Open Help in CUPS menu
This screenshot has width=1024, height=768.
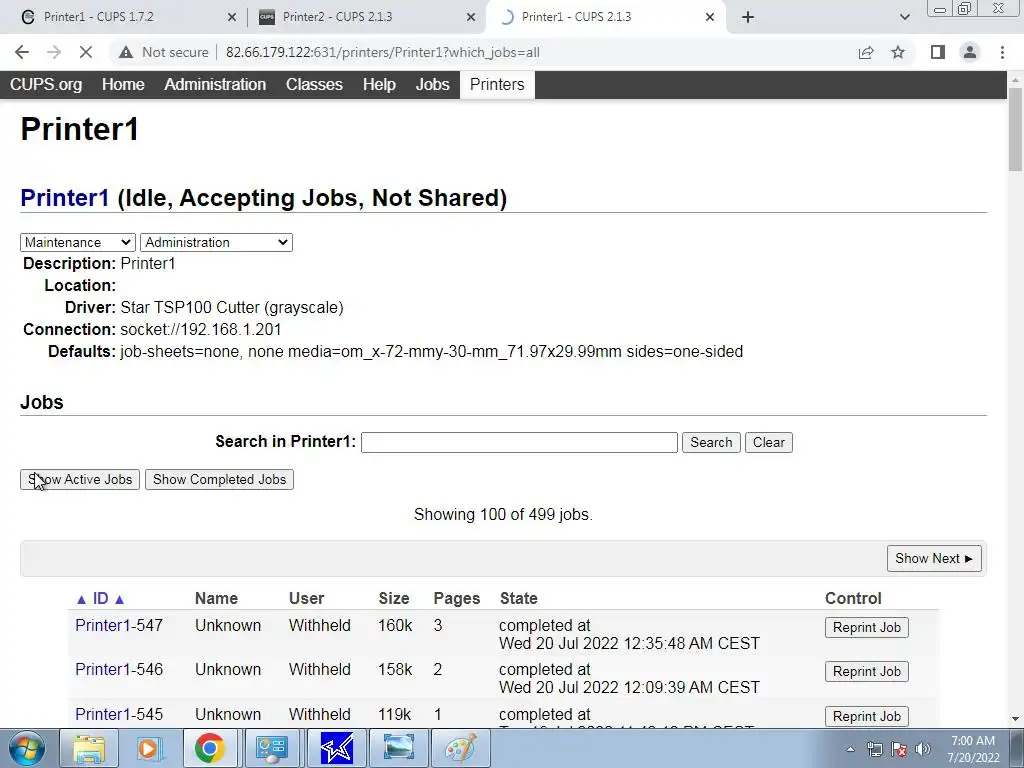pos(379,84)
